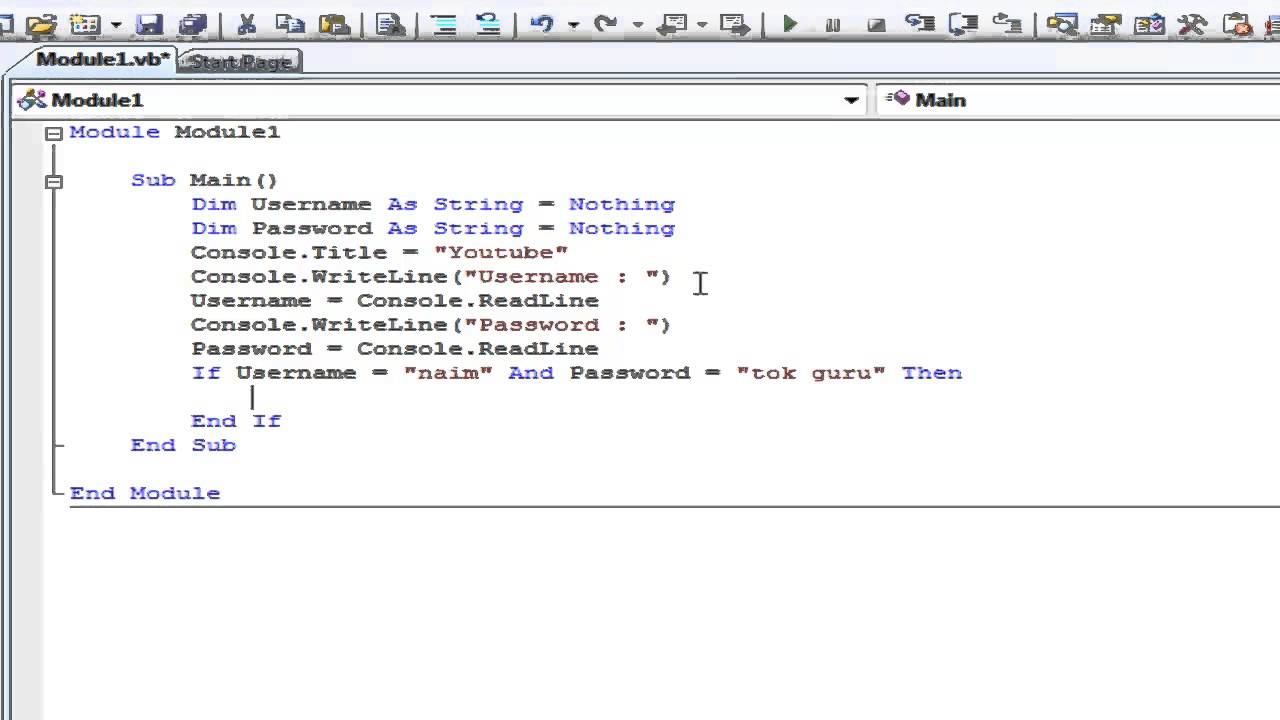Open a file using the Open File icon
The image size is (1280, 720).
tap(41, 24)
